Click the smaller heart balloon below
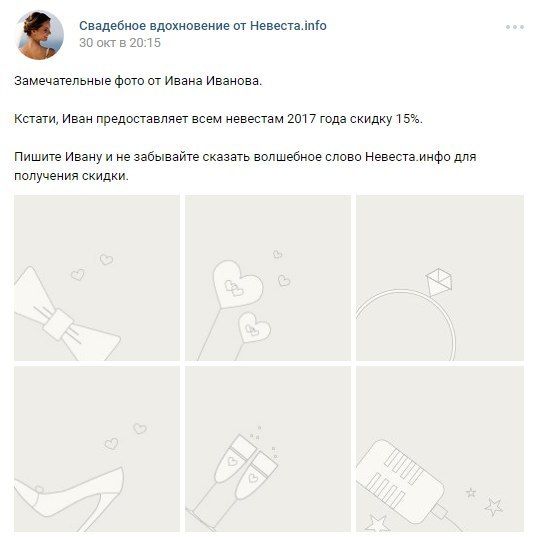 [254, 328]
